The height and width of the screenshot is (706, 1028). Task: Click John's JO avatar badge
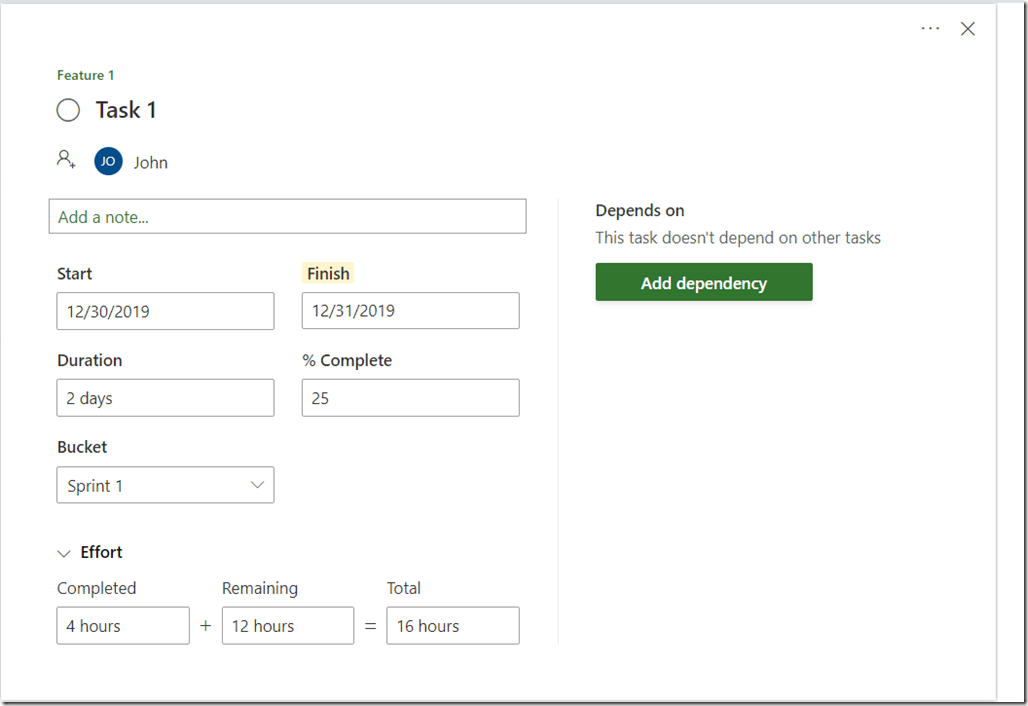108,161
